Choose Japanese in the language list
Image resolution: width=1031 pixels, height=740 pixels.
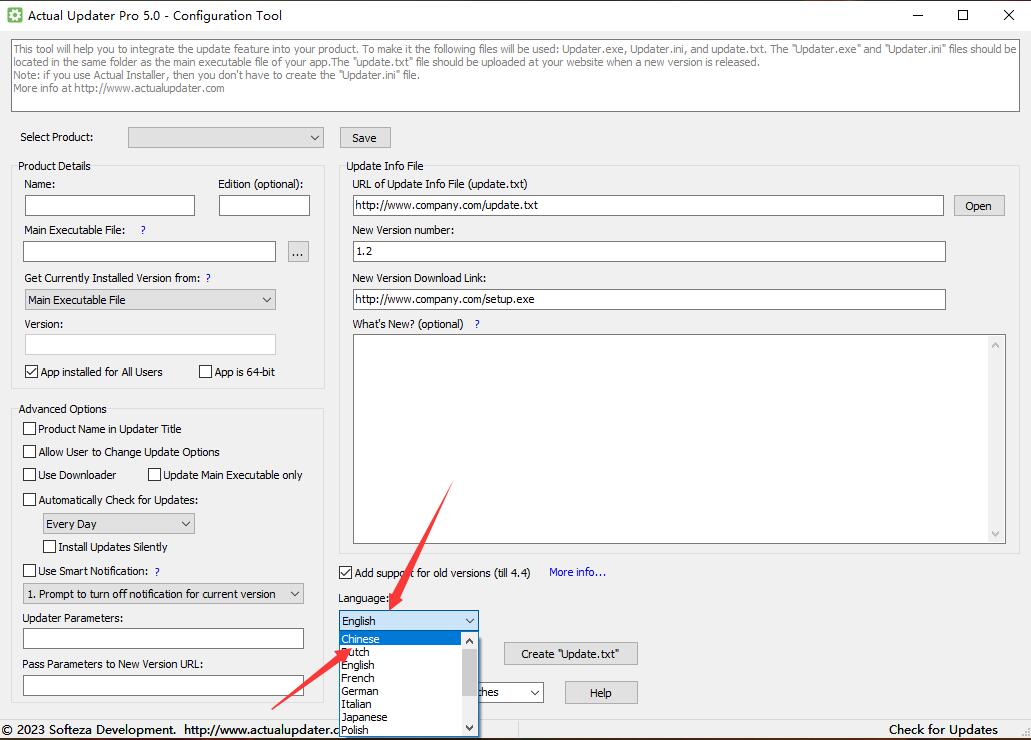400,717
